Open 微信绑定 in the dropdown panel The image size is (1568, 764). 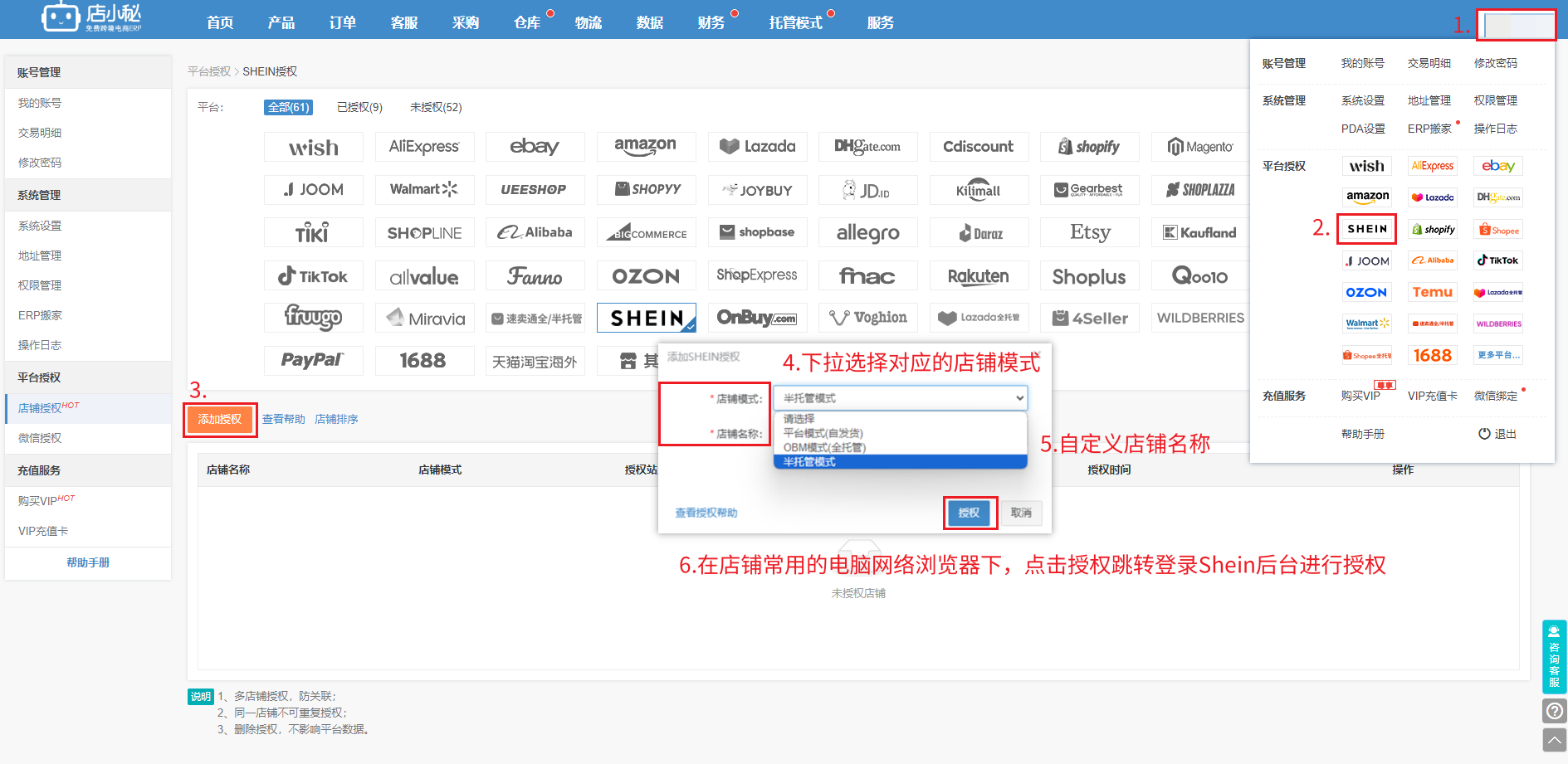(1496, 396)
